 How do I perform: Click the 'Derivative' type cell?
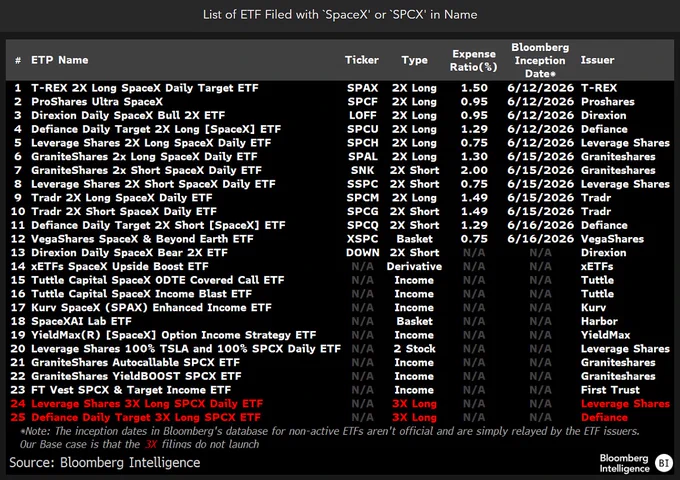(x=414, y=266)
